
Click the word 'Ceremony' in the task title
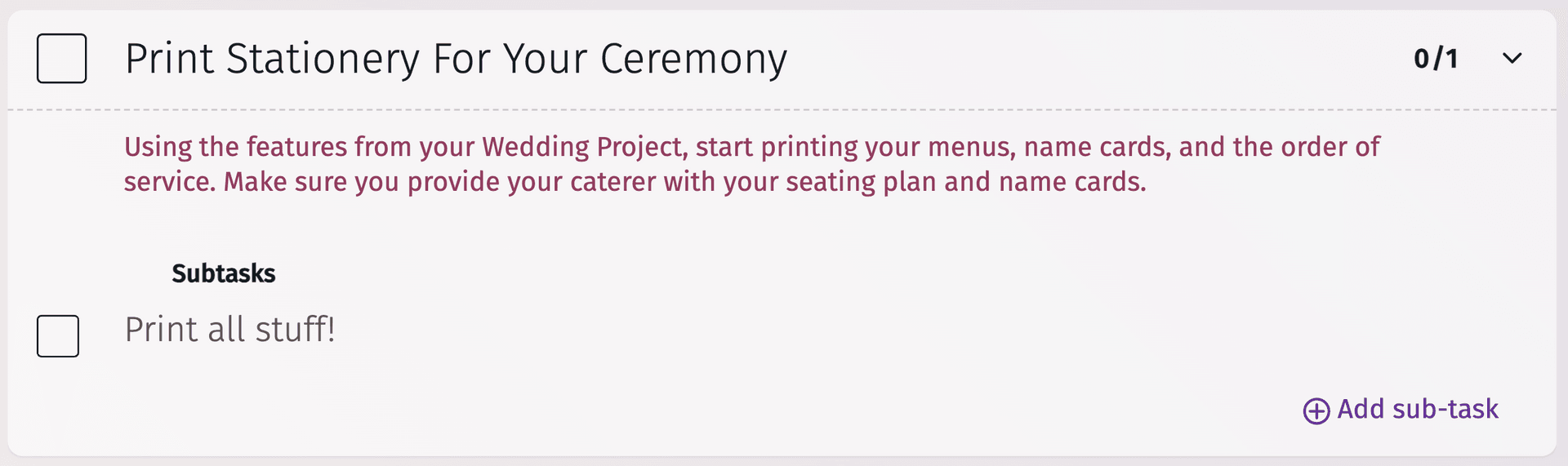(693, 59)
